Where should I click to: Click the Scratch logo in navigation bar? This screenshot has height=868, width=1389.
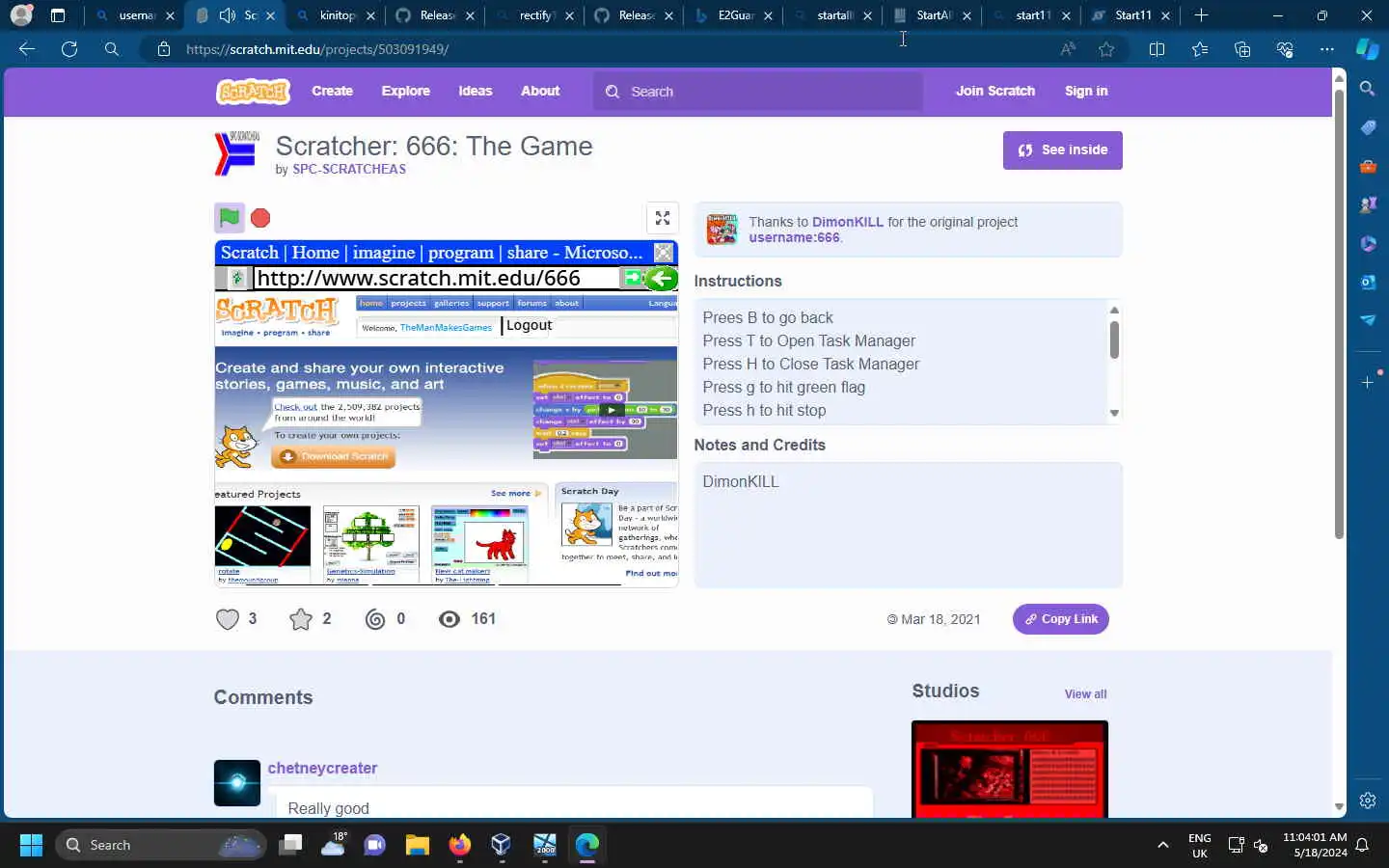[x=253, y=91]
